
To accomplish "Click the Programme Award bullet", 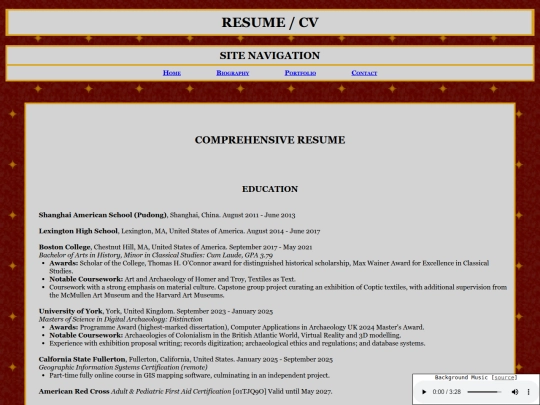I will [237, 328].
